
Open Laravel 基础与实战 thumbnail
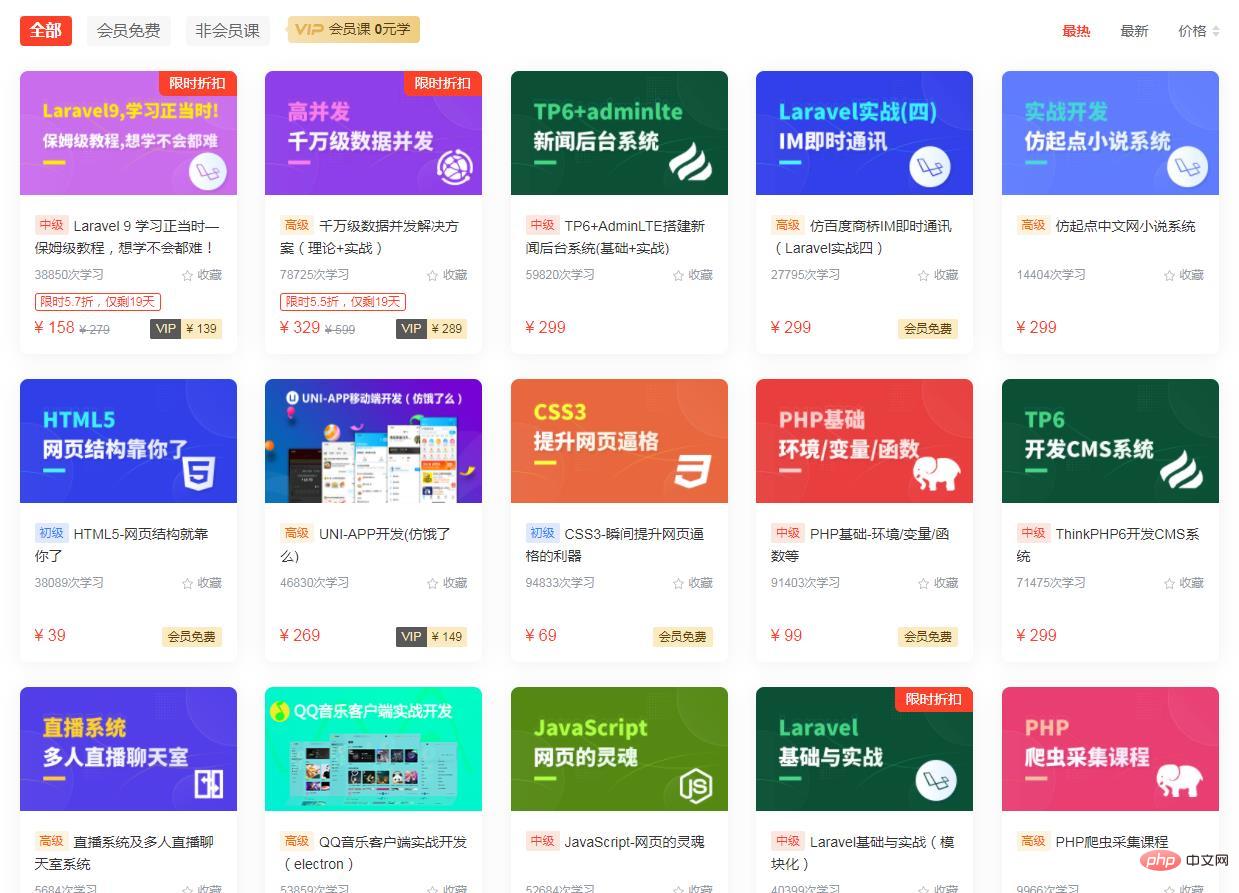pos(864,749)
